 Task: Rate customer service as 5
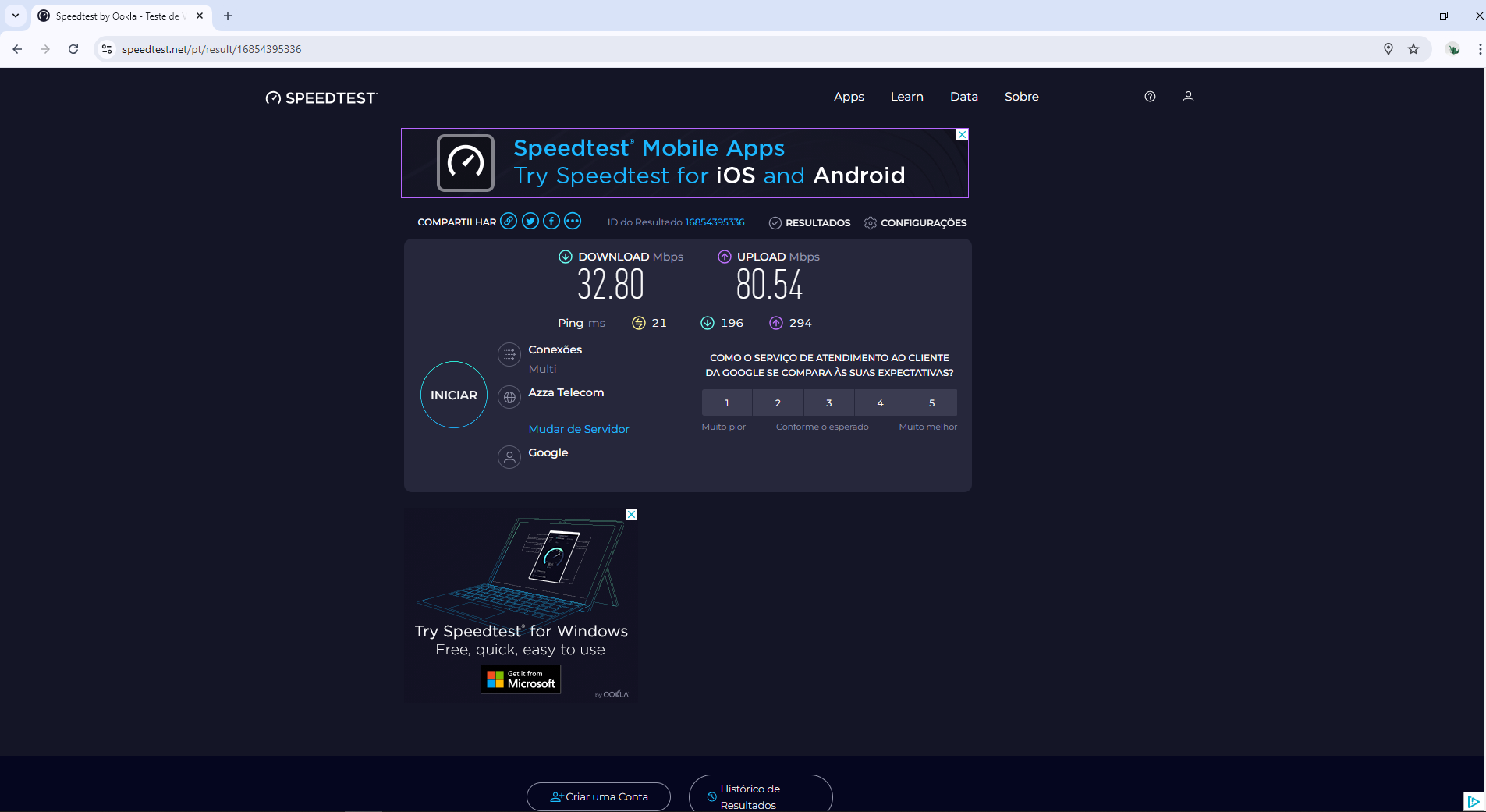(x=931, y=403)
